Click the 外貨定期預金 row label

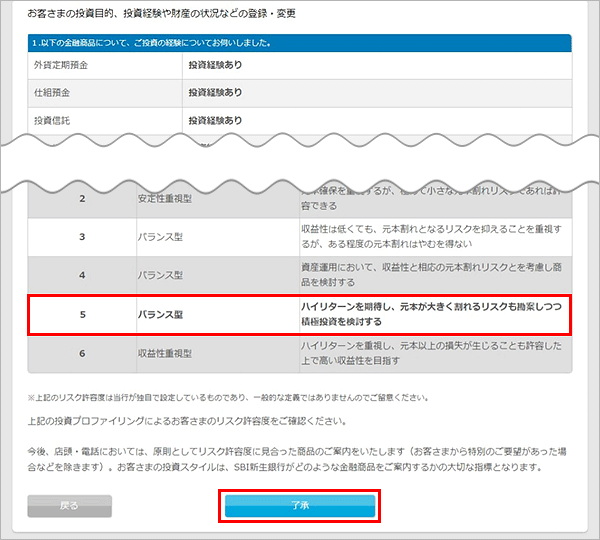[63, 66]
